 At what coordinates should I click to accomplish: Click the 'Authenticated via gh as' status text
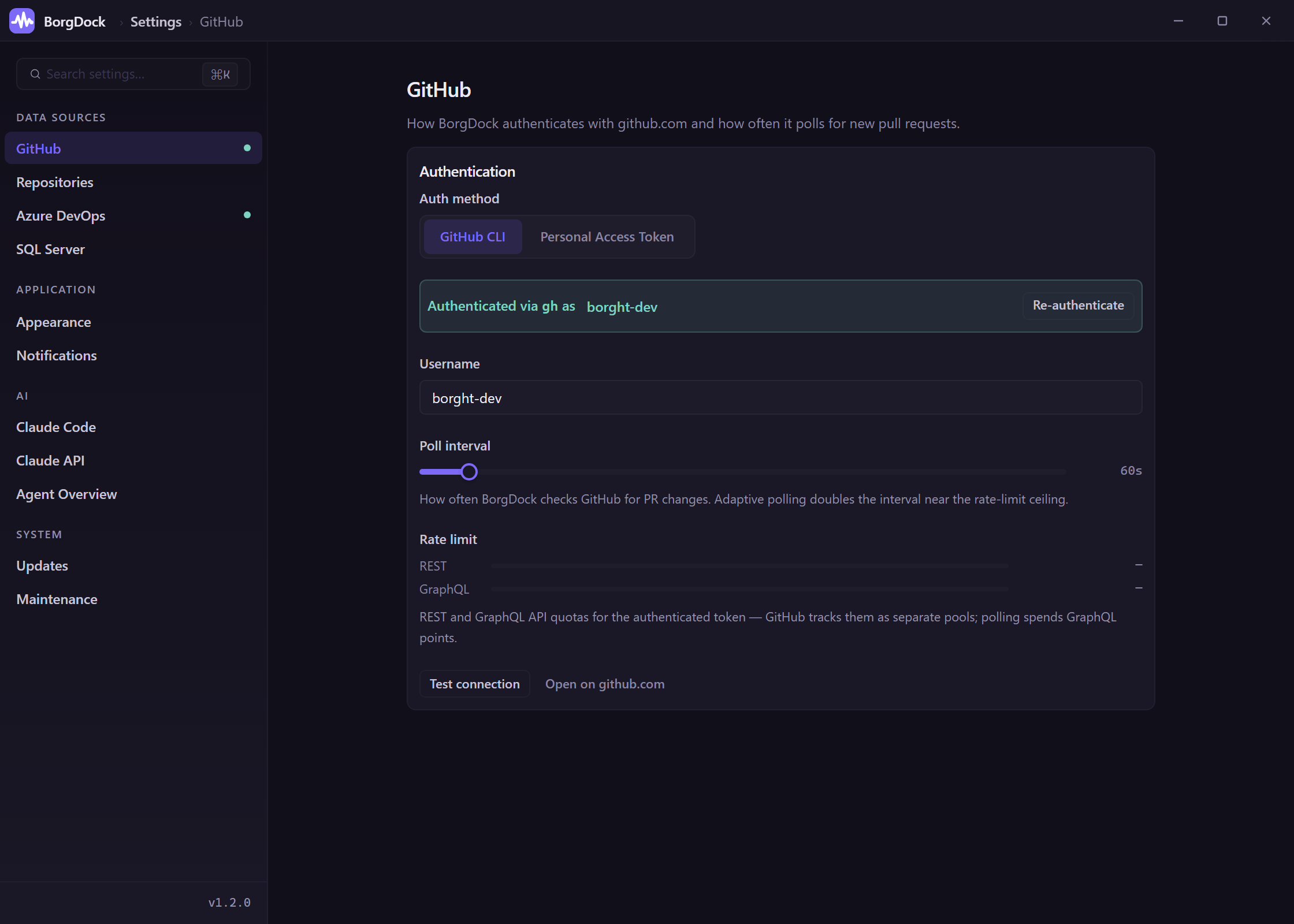[501, 306]
